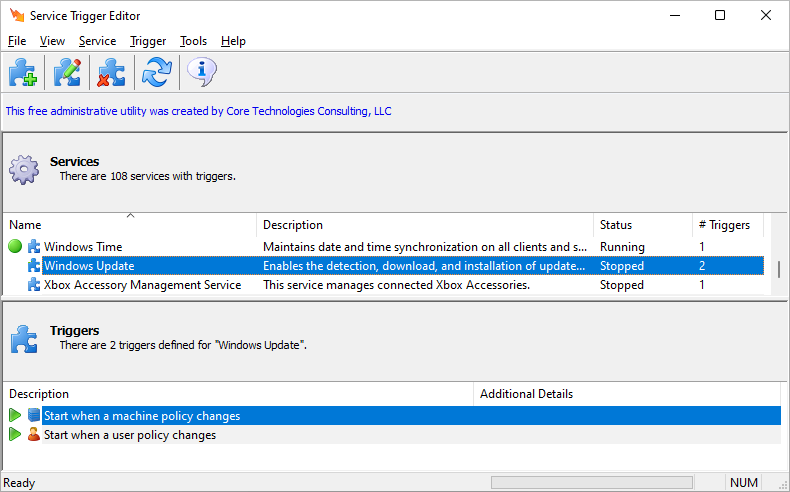Sort services by Status column header
The width and height of the screenshot is (790, 492).
tap(643, 225)
